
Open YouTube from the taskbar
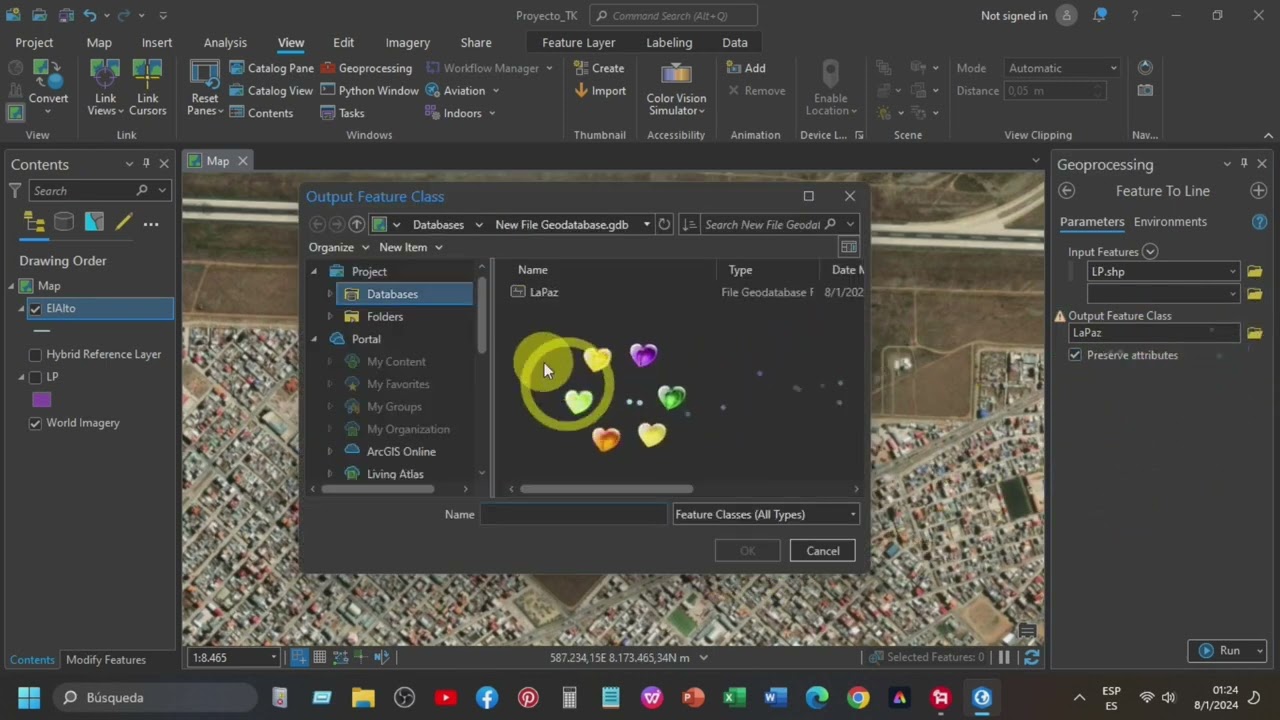tap(446, 698)
